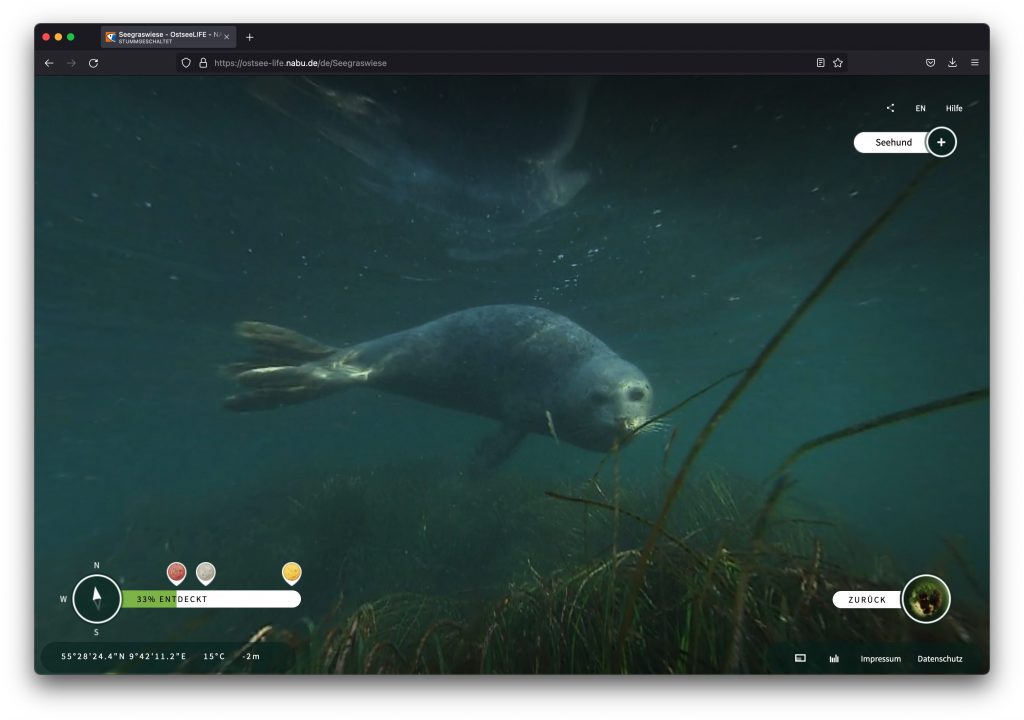Save to Pocket icon in toolbar
This screenshot has width=1024, height=720.
pyautogui.click(x=931, y=63)
